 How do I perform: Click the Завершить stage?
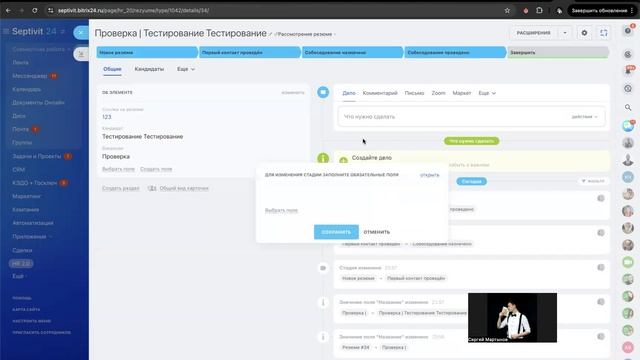tap(558, 52)
